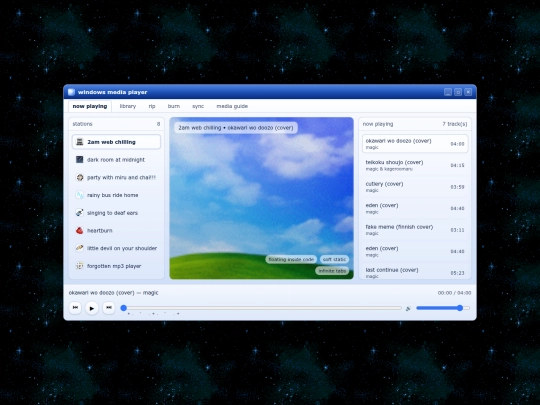Start playback with the play button

pos(92,308)
